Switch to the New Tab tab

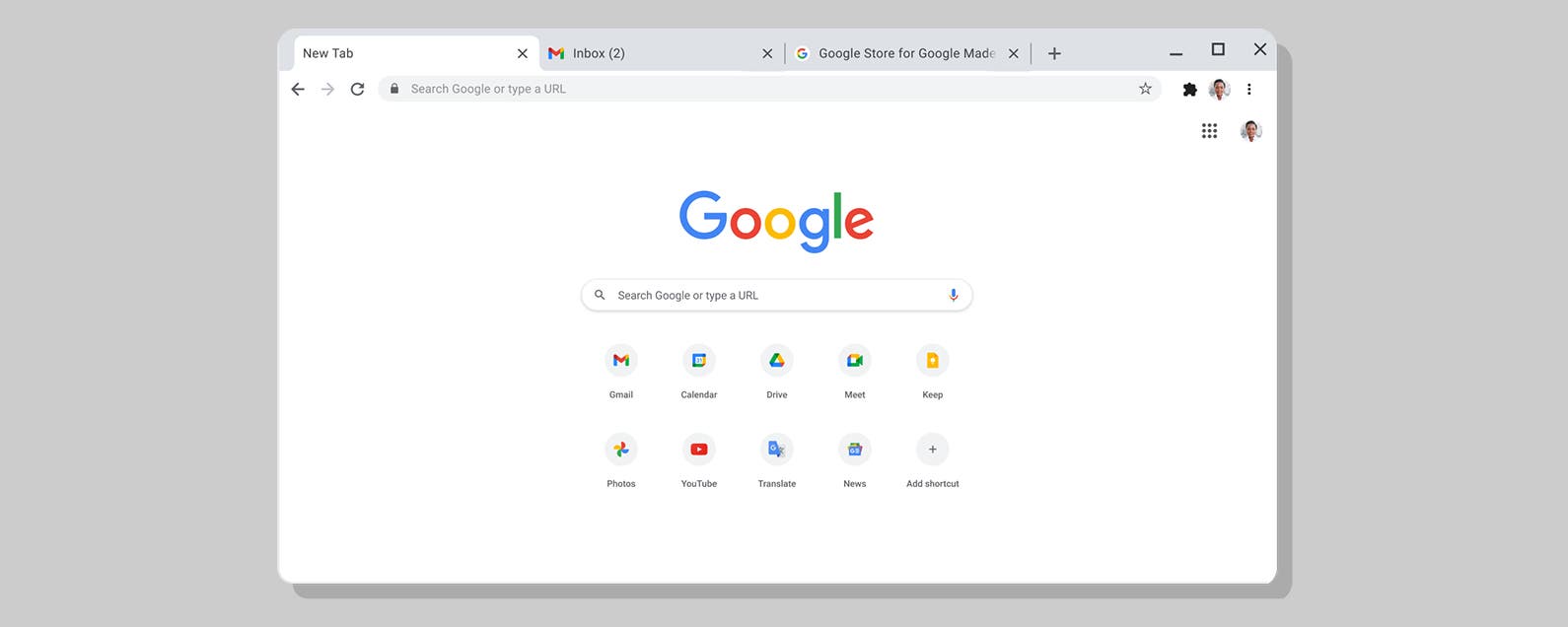click(x=415, y=53)
